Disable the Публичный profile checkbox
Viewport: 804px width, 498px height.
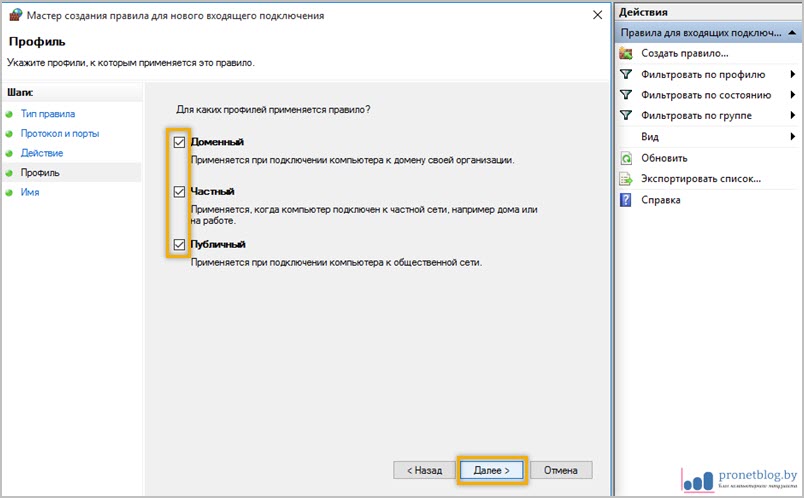(x=179, y=244)
